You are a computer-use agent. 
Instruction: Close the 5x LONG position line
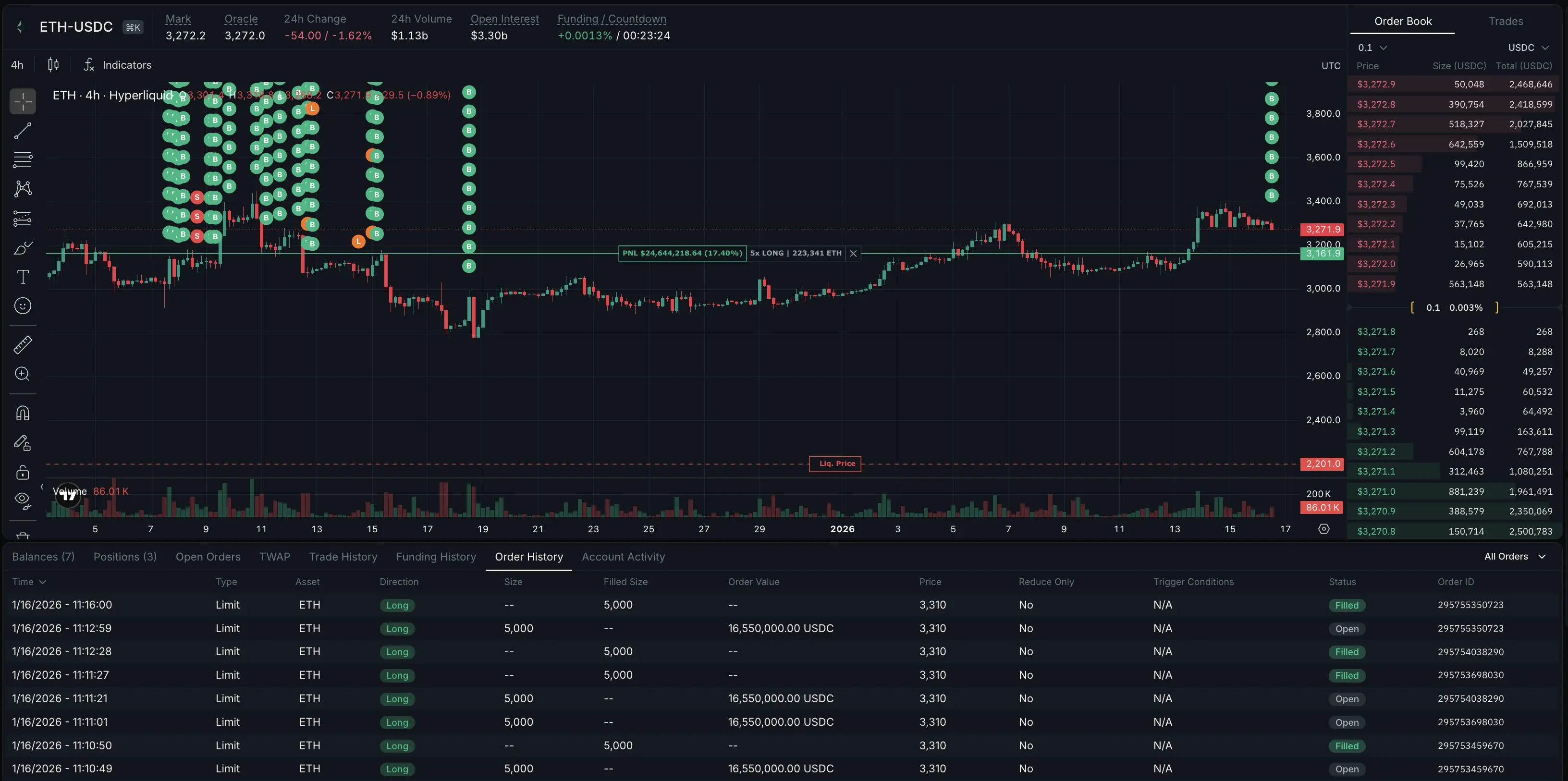(853, 253)
